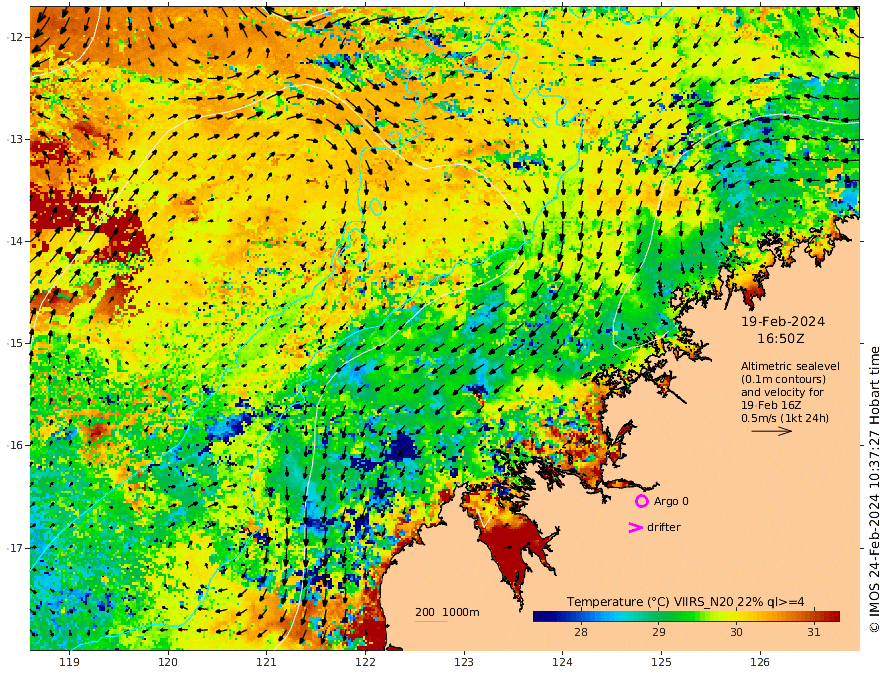Click the longitude 120 axis label

tap(168, 662)
